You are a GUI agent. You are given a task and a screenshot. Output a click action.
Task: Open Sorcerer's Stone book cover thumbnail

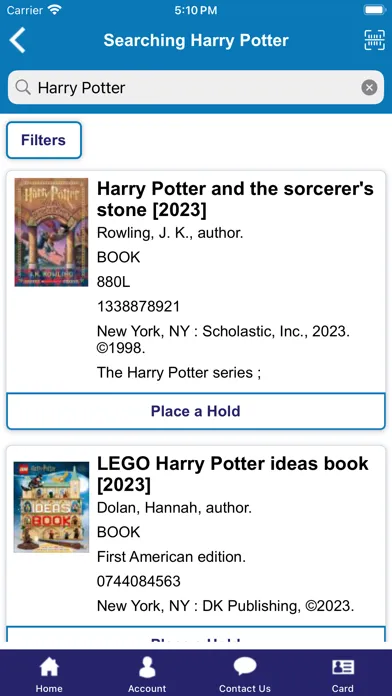pyautogui.click(x=51, y=232)
